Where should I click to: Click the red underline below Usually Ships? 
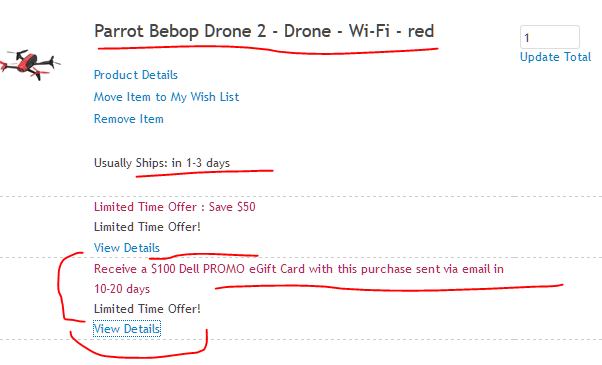click(x=204, y=173)
